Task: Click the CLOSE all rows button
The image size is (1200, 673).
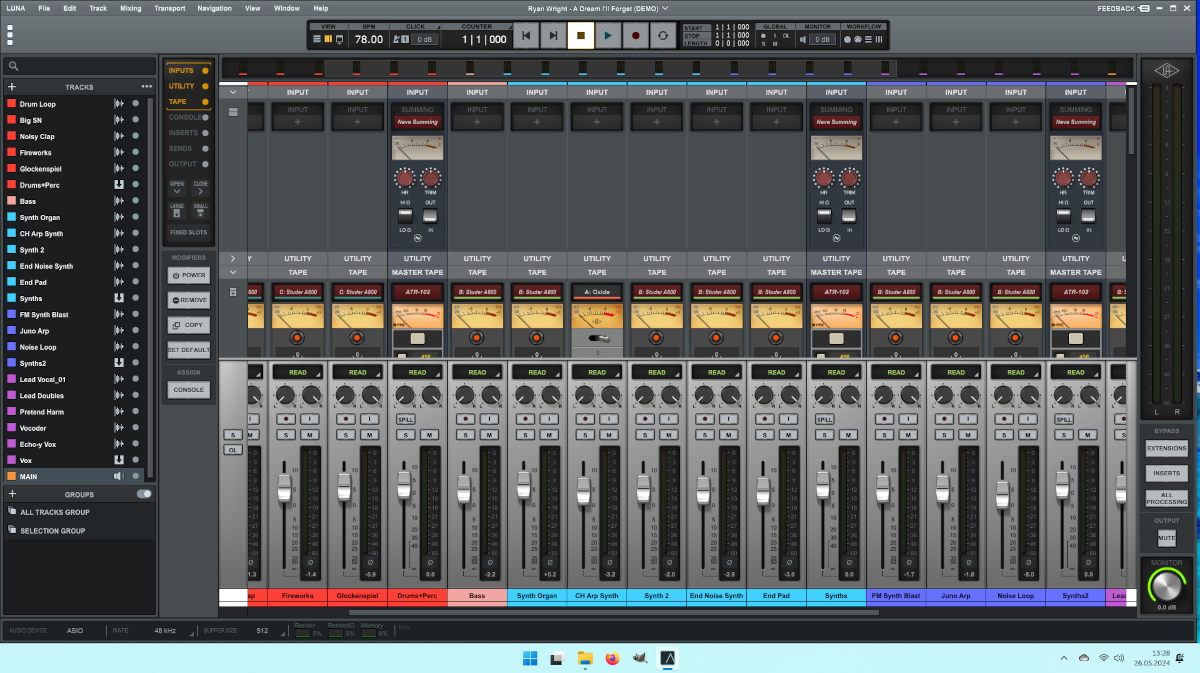Action: pos(201,187)
